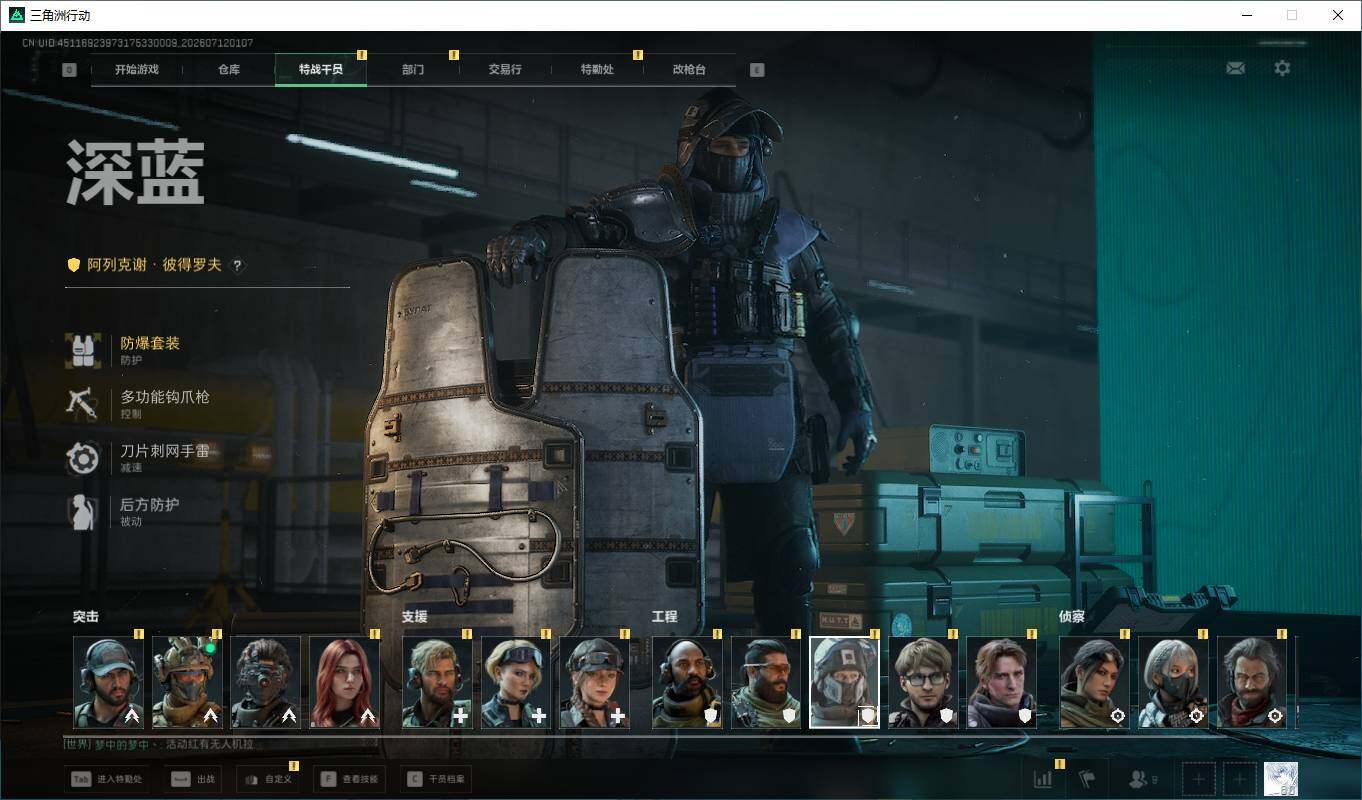Select the 多功能钩爪枪 crossbow skill icon
Viewport: 1362px width, 800px height.
coord(83,404)
